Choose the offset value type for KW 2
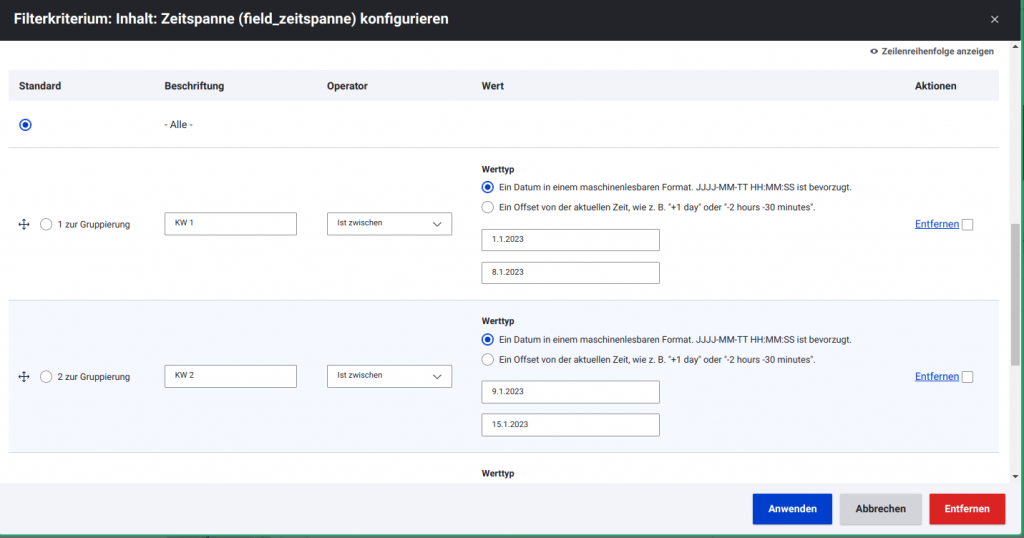This screenshot has height=538, width=1024. point(488,359)
